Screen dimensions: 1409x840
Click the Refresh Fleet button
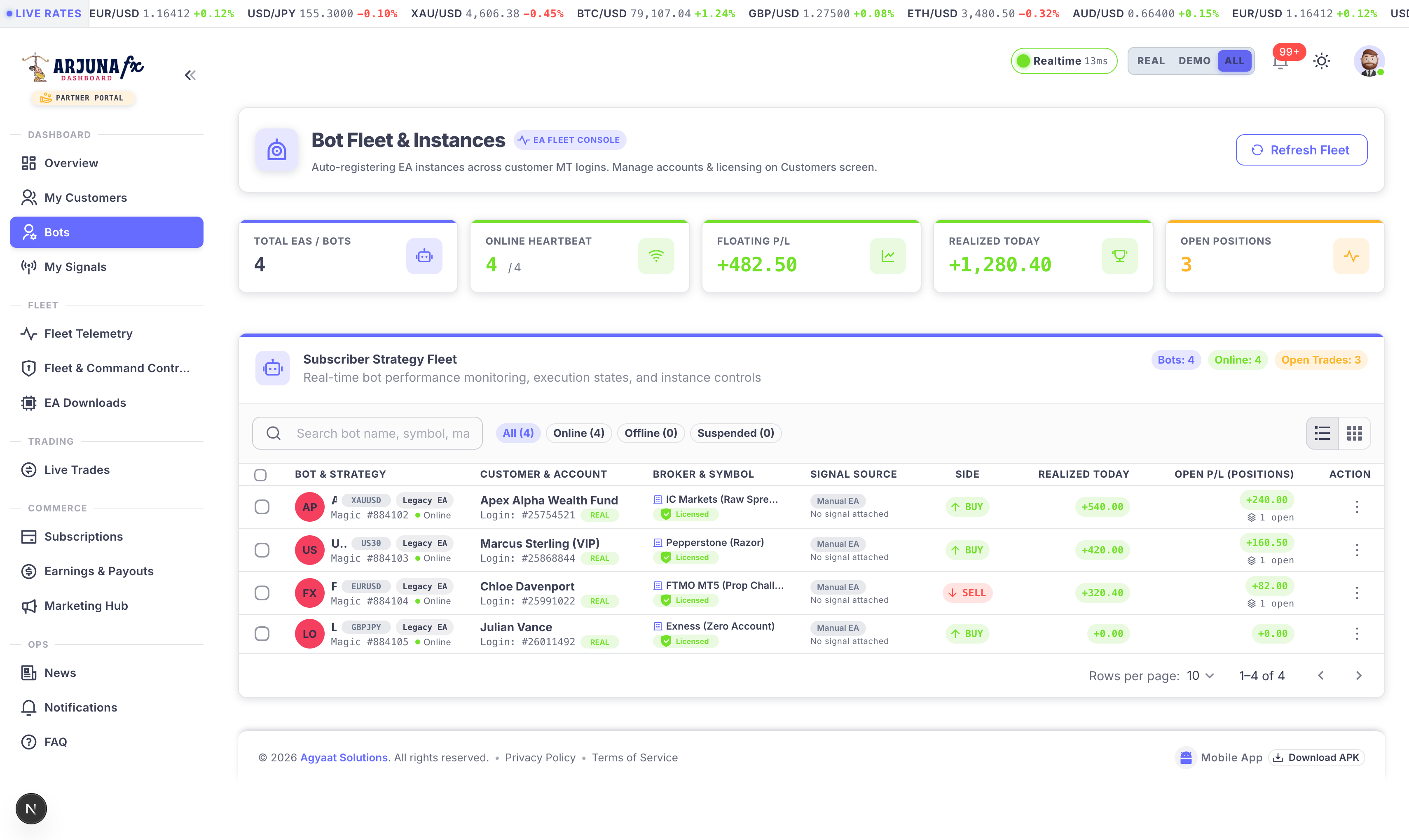tap(1301, 150)
